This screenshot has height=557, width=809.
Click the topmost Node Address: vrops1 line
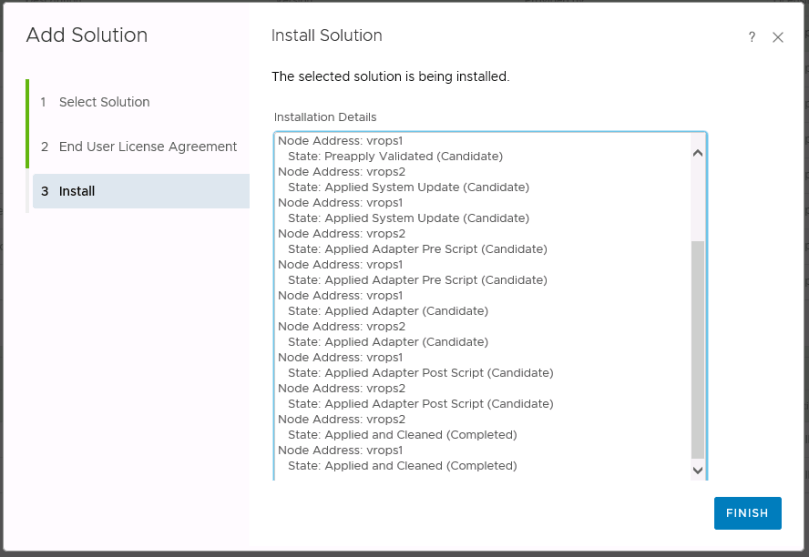339,141
